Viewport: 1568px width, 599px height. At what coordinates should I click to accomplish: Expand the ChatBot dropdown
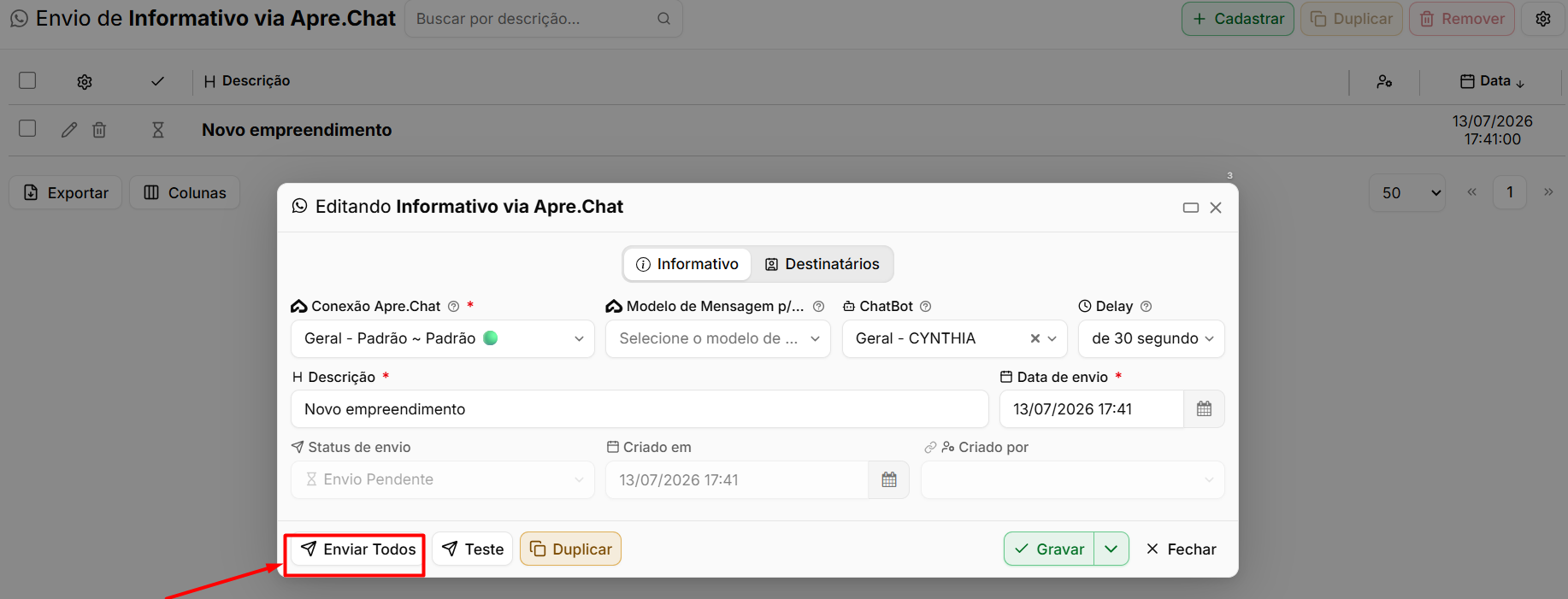coord(1052,338)
